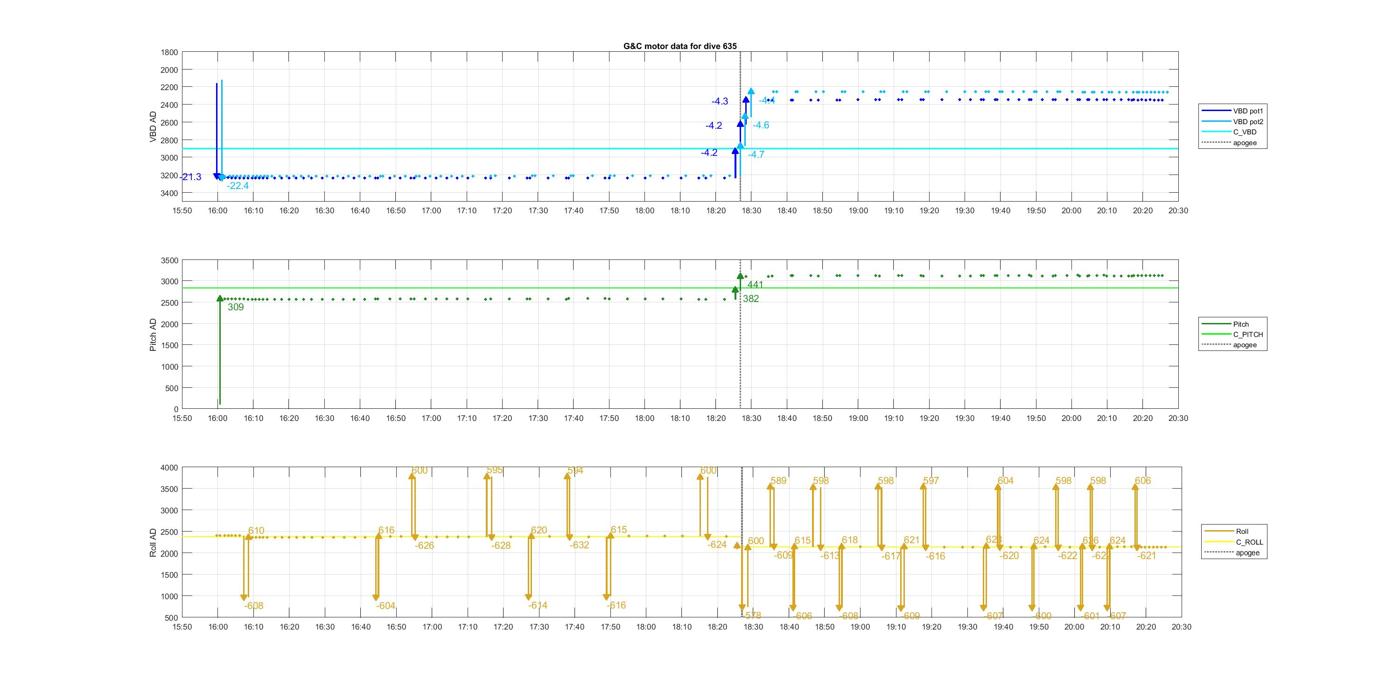The height and width of the screenshot is (693, 1400).
Task: Click the '-614' roll annotation
Action: (538, 606)
